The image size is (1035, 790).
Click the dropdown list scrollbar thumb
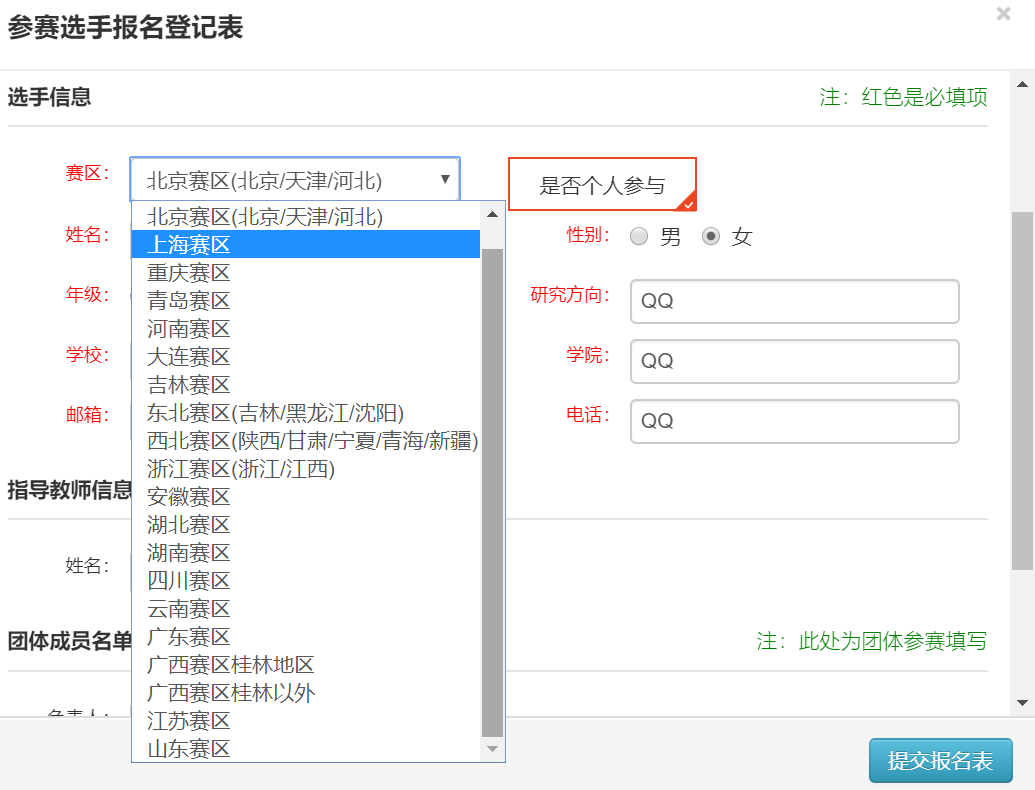tap(493, 490)
